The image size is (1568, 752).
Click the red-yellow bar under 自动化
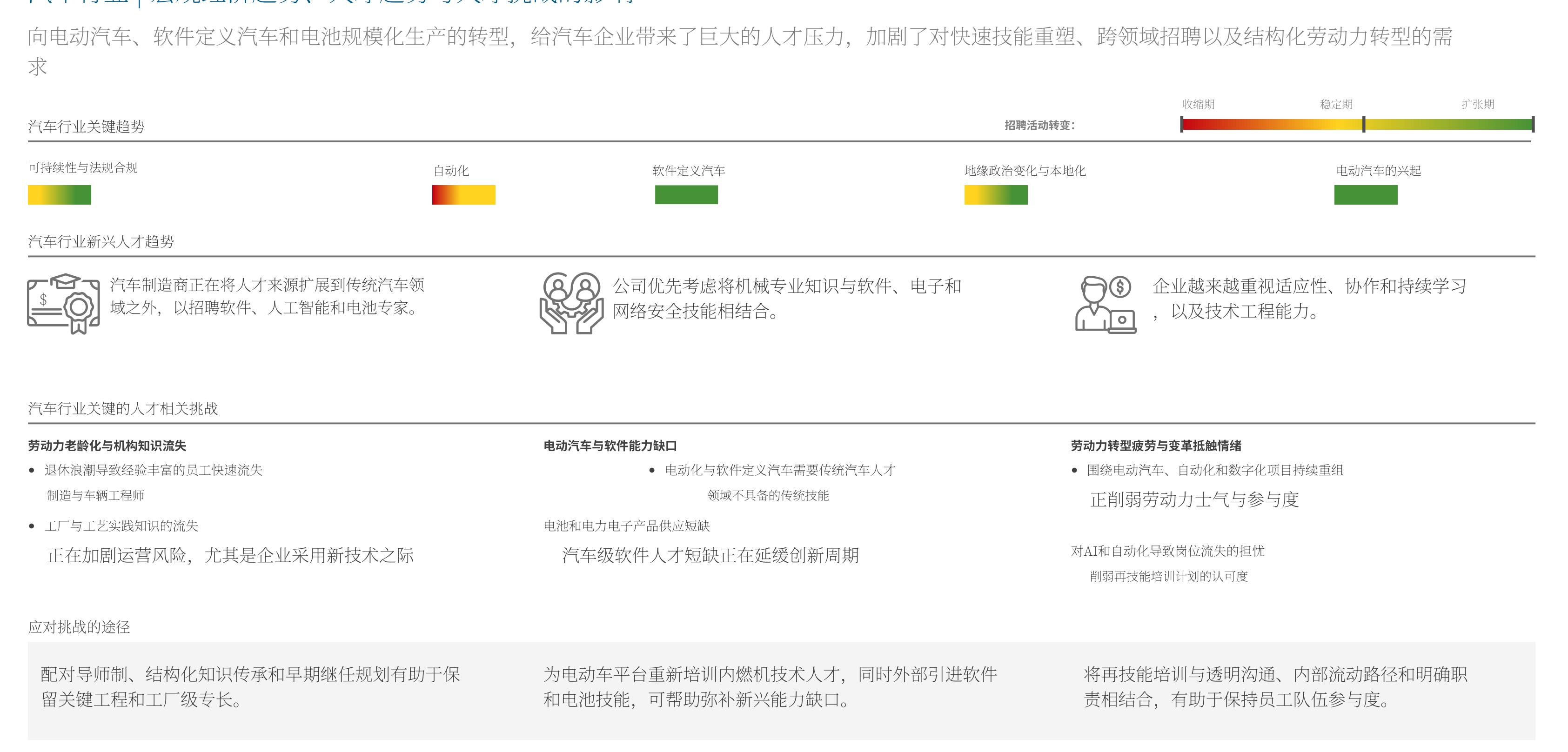(464, 195)
